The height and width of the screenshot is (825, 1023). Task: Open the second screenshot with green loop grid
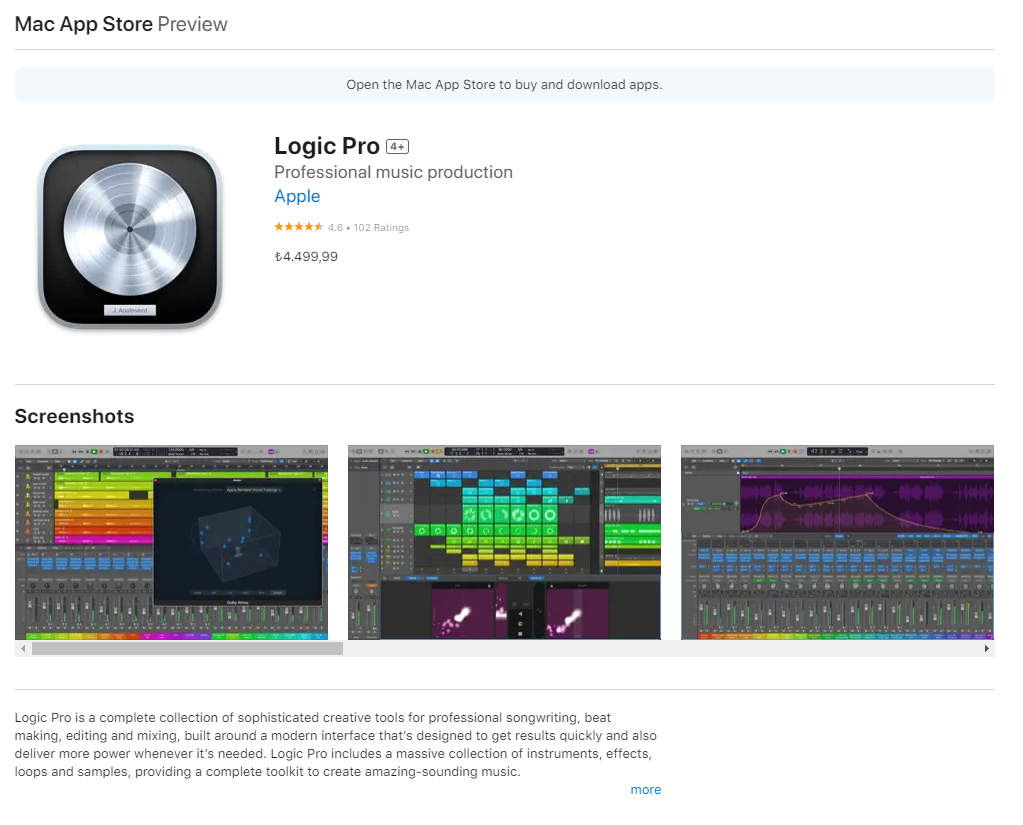point(504,543)
